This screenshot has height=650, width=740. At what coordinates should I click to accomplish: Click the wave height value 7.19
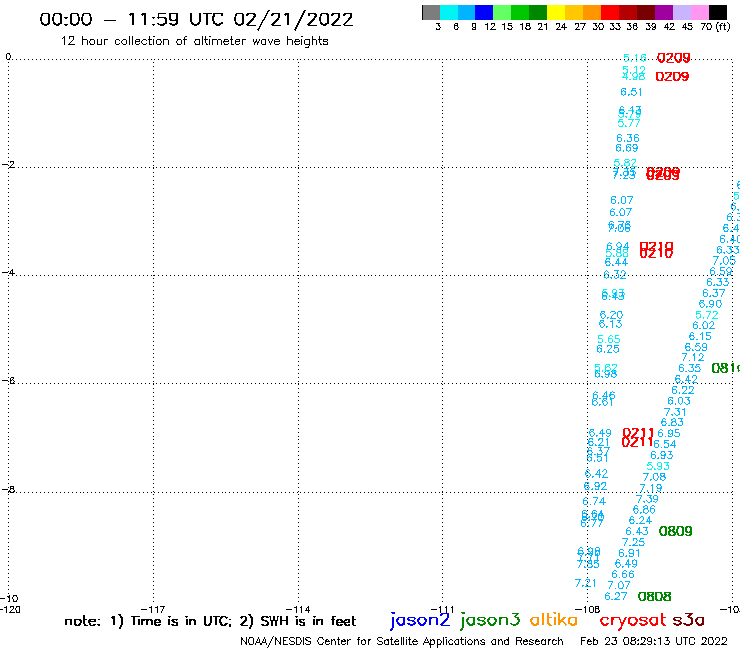(x=651, y=488)
